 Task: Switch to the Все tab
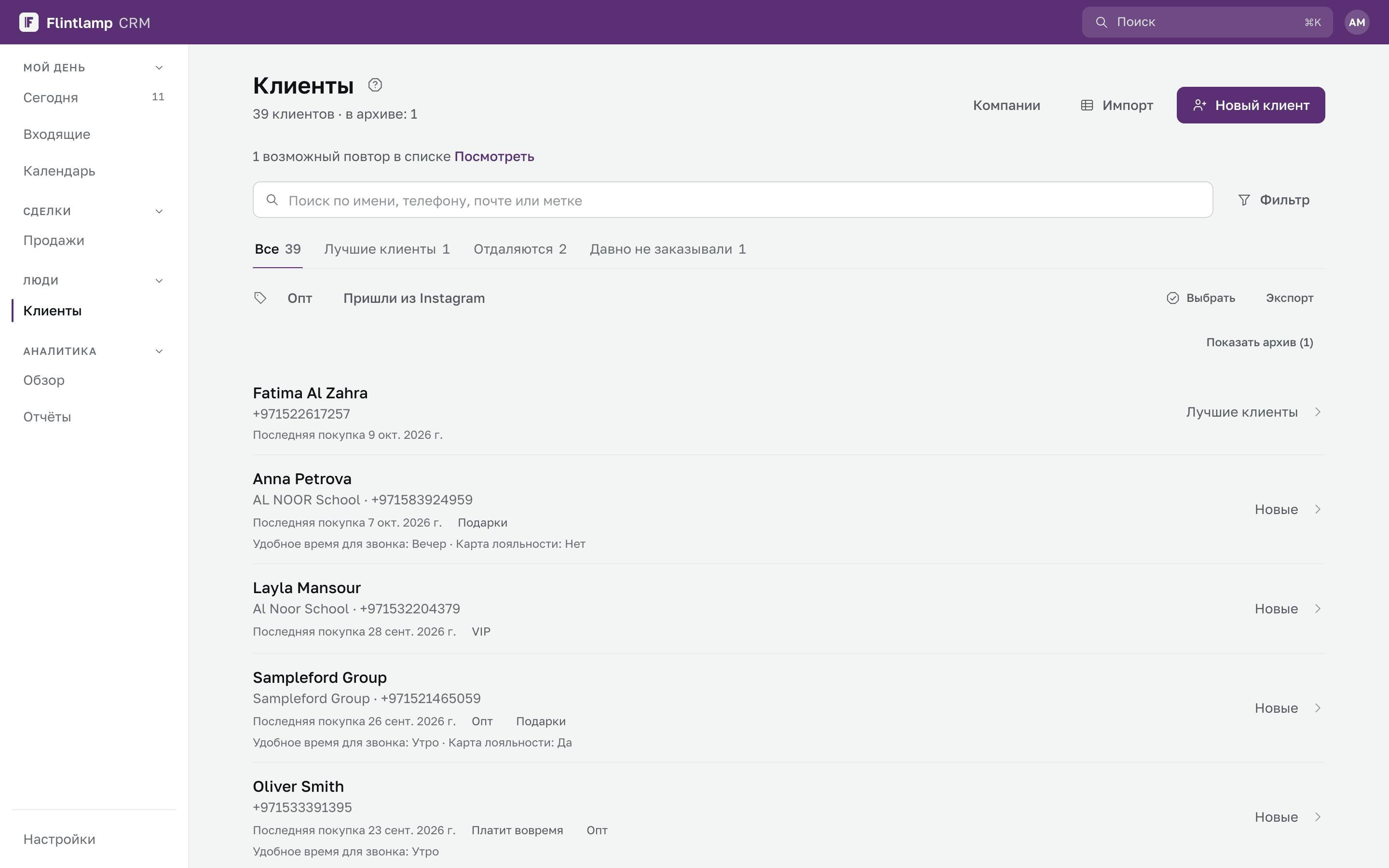(278, 249)
